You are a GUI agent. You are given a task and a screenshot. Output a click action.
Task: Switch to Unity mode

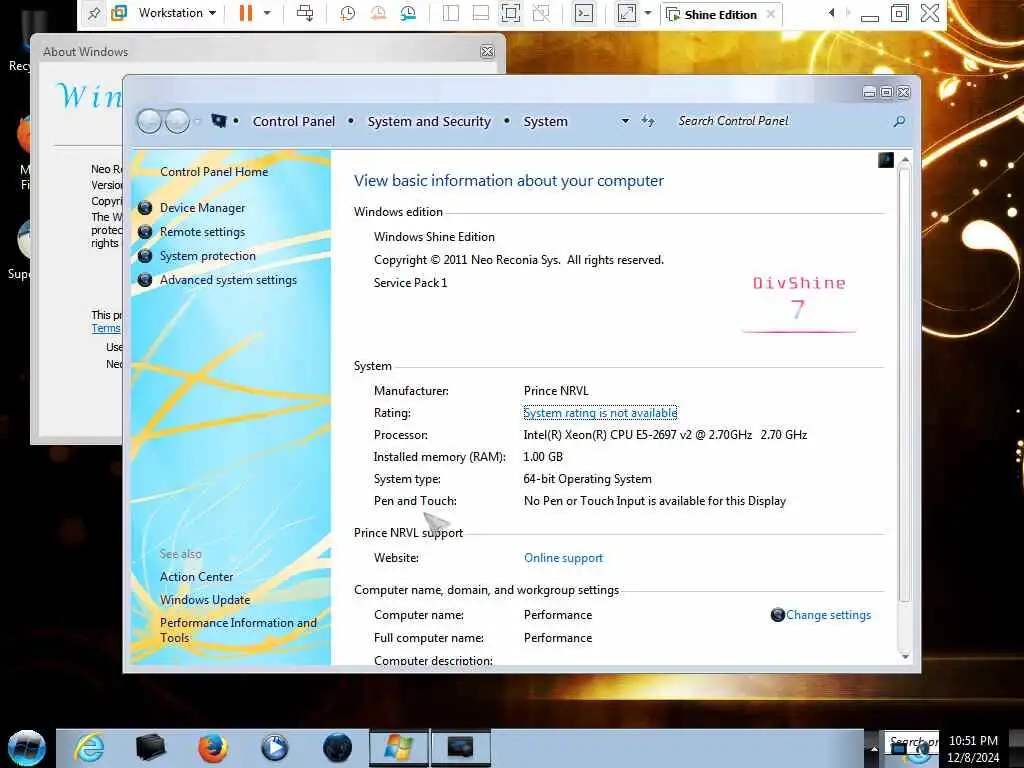541,13
